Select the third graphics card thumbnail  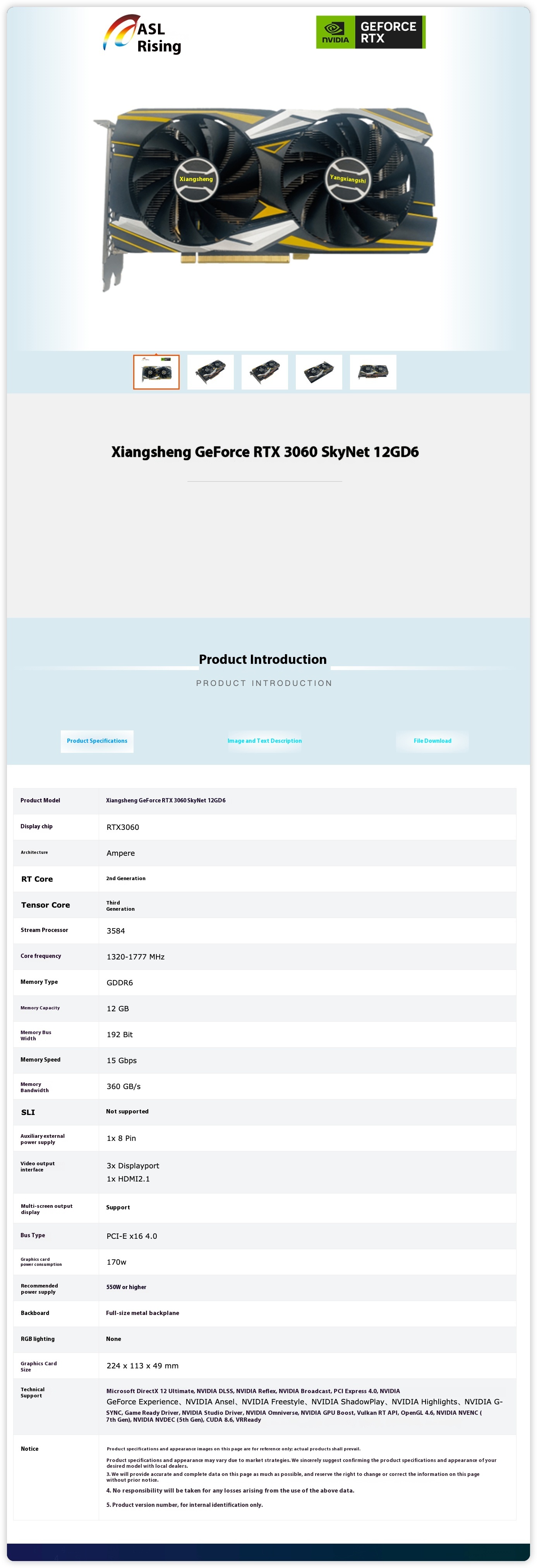tap(265, 372)
